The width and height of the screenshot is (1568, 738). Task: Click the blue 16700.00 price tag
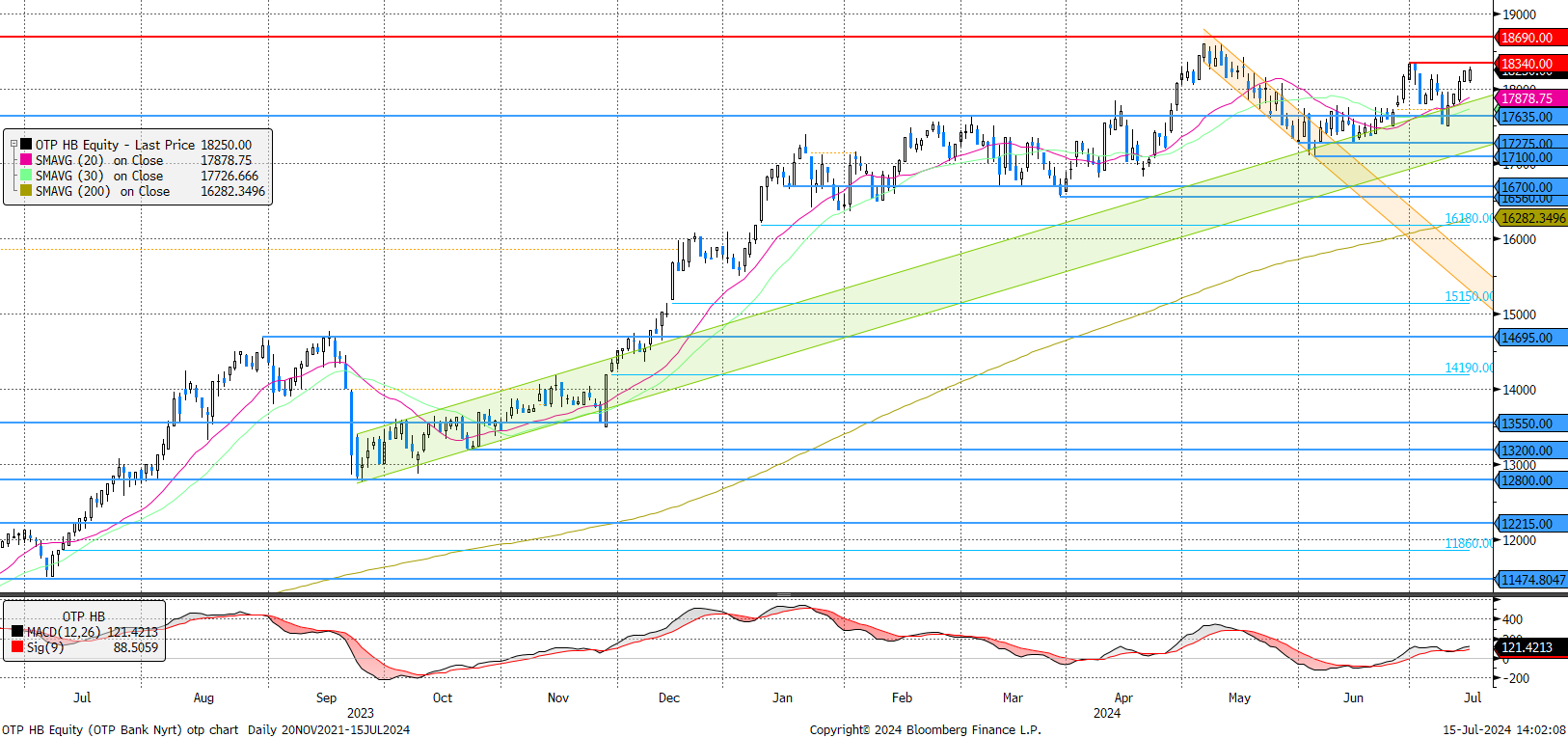(1530, 187)
